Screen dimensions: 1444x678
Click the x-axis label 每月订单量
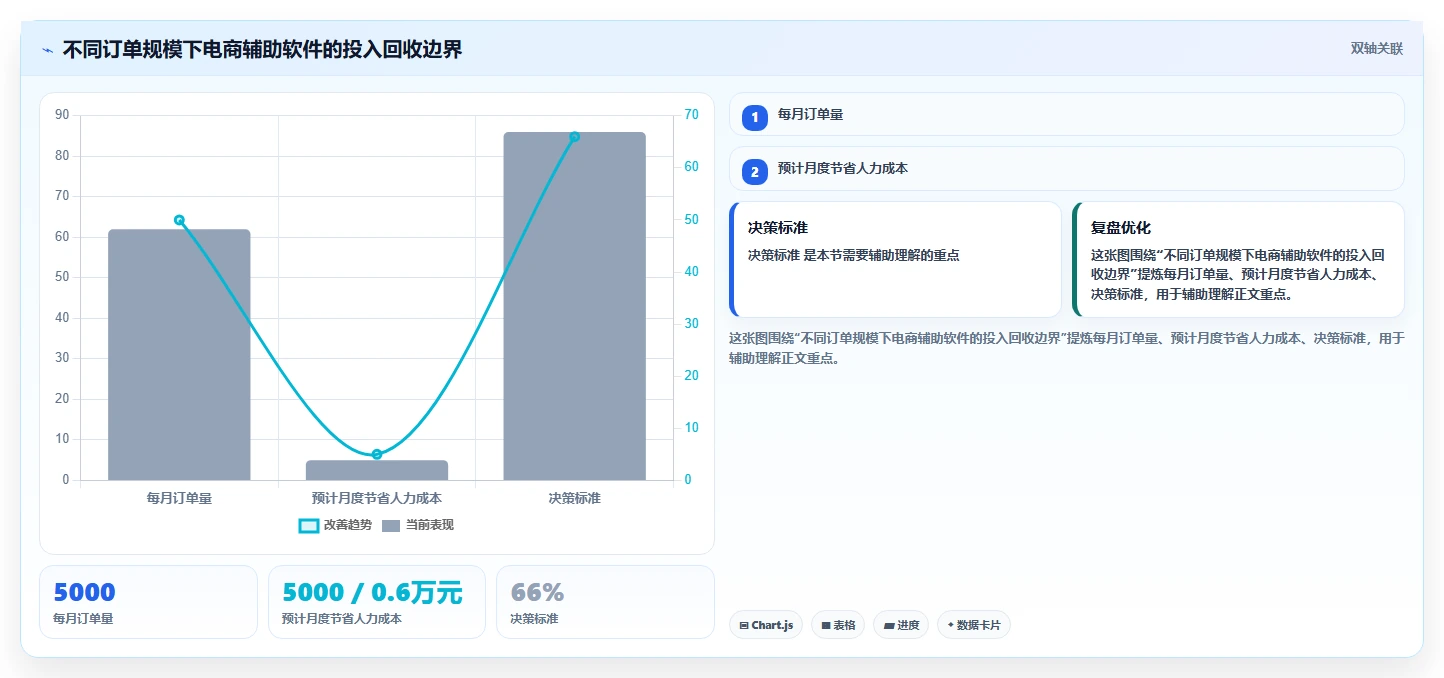[179, 498]
